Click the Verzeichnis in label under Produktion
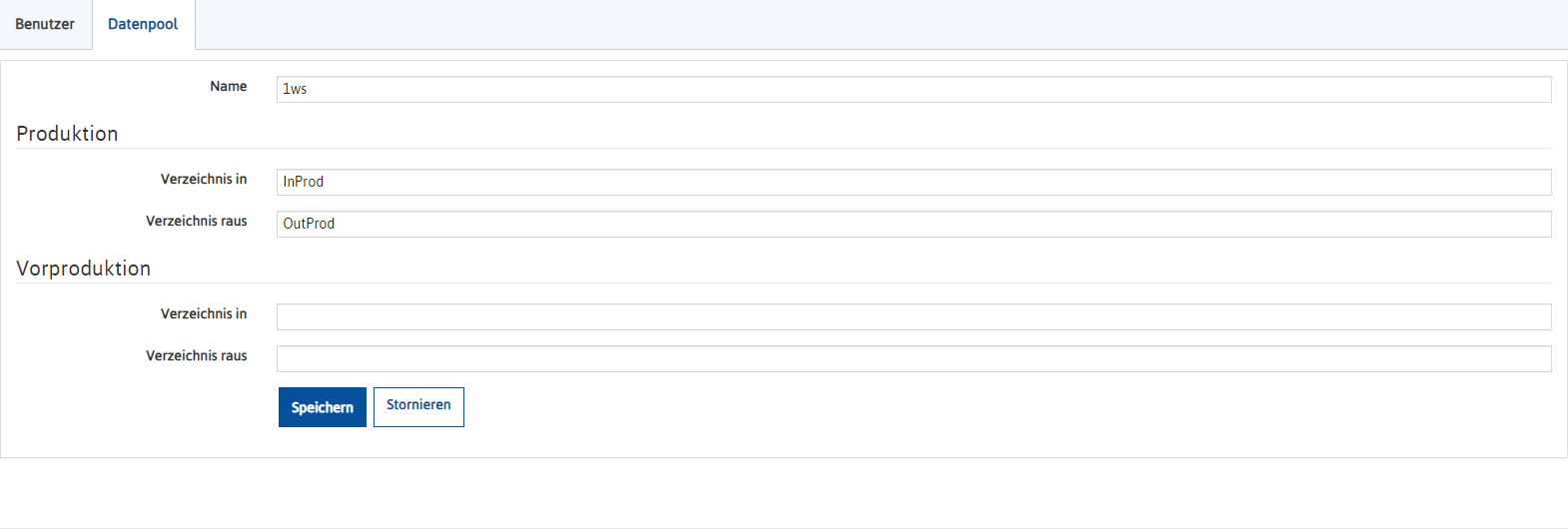The width and height of the screenshot is (1568, 529). pos(204,180)
